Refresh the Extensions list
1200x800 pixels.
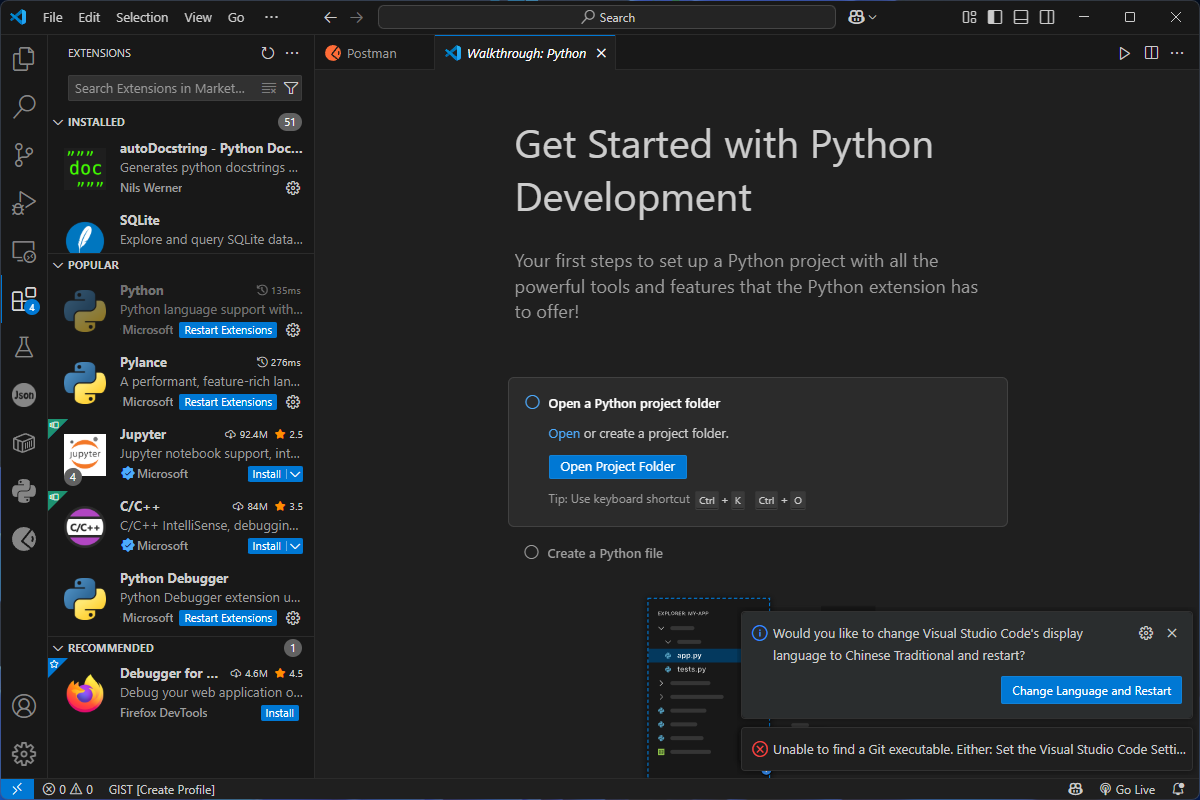(x=268, y=53)
